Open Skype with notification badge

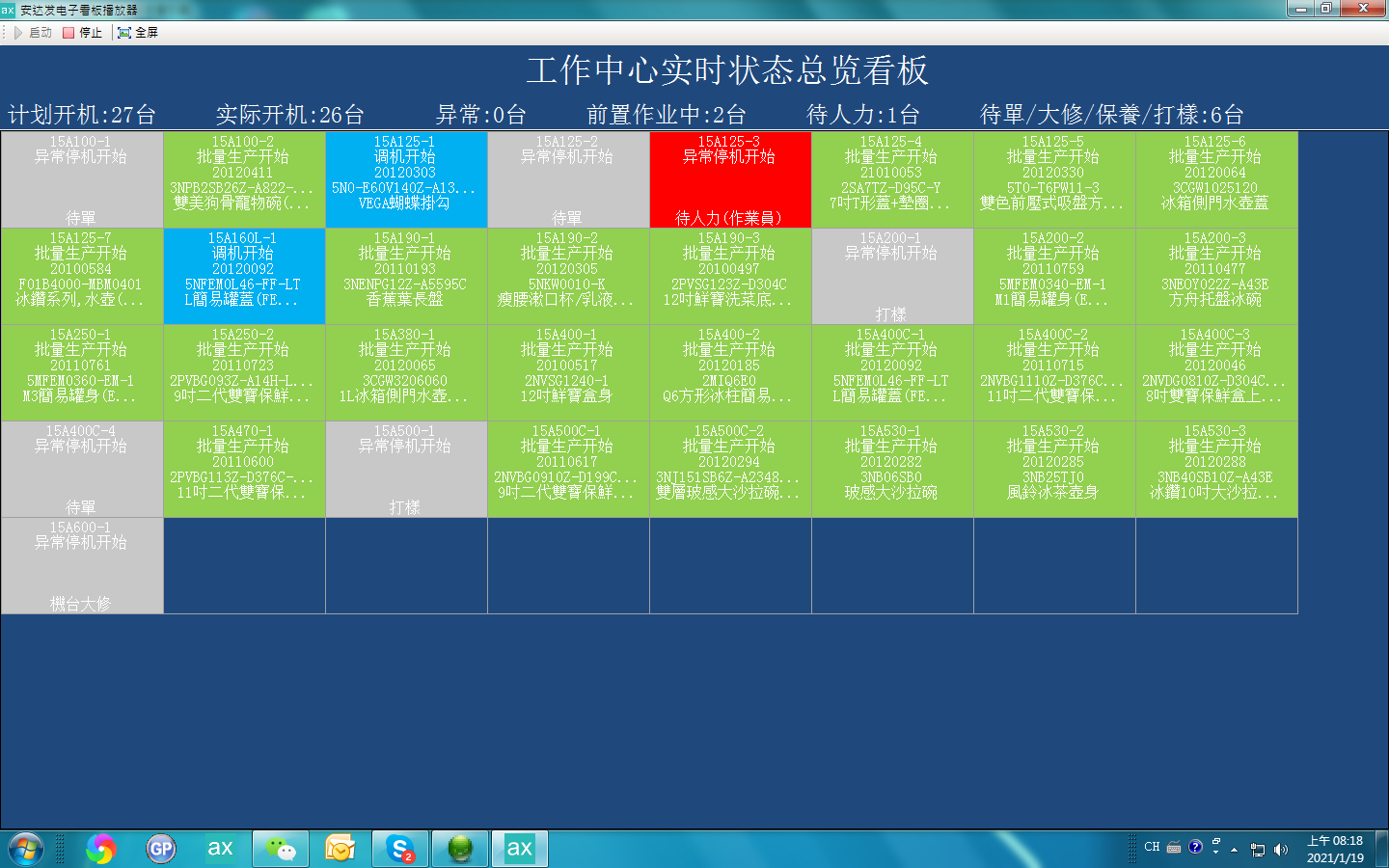(x=400, y=849)
